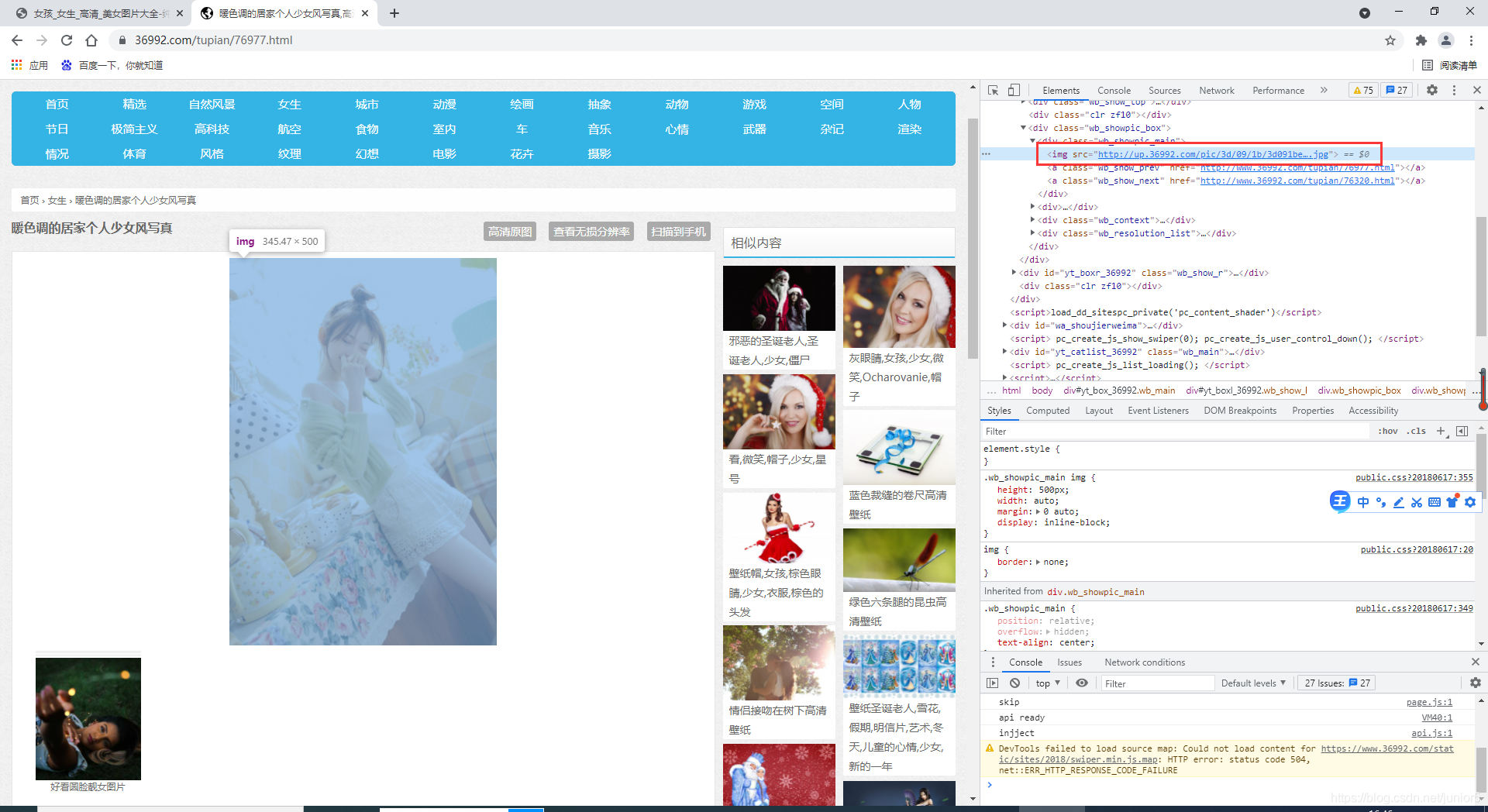1488x812 pixels.
Task: Clear the console with the ban icon
Action: coord(1014,683)
